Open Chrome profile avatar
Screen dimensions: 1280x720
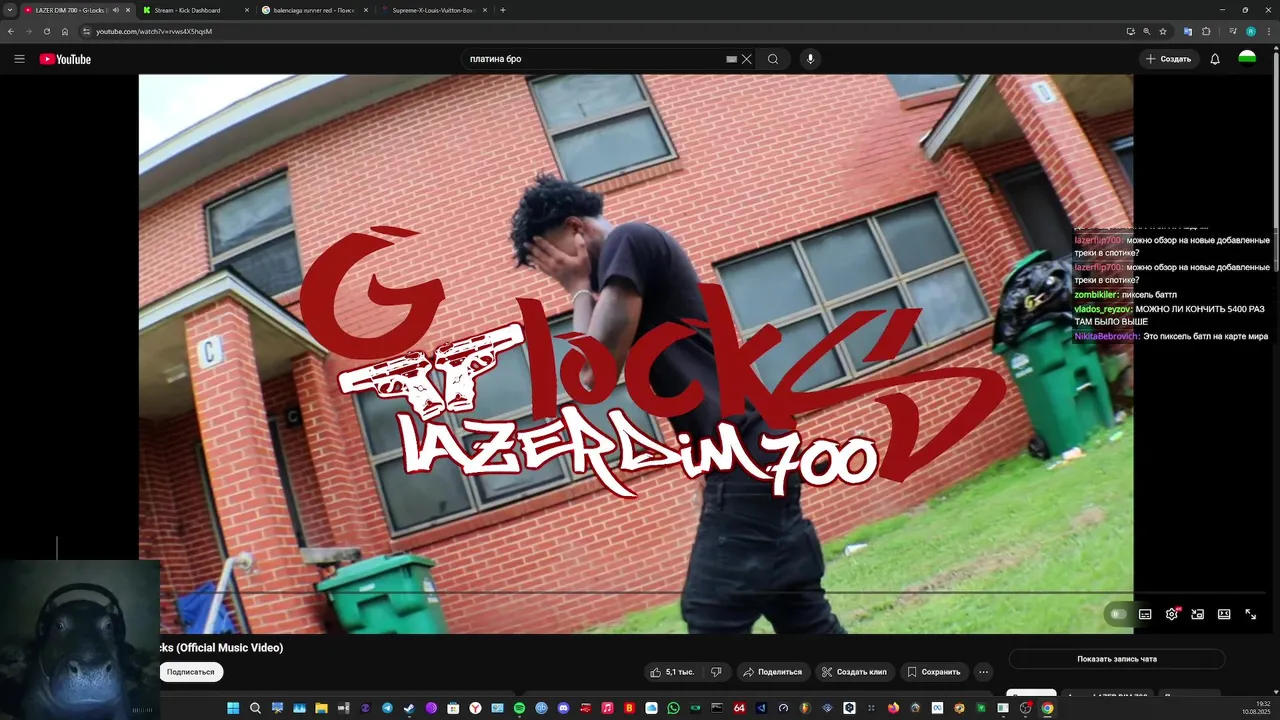click(1250, 31)
